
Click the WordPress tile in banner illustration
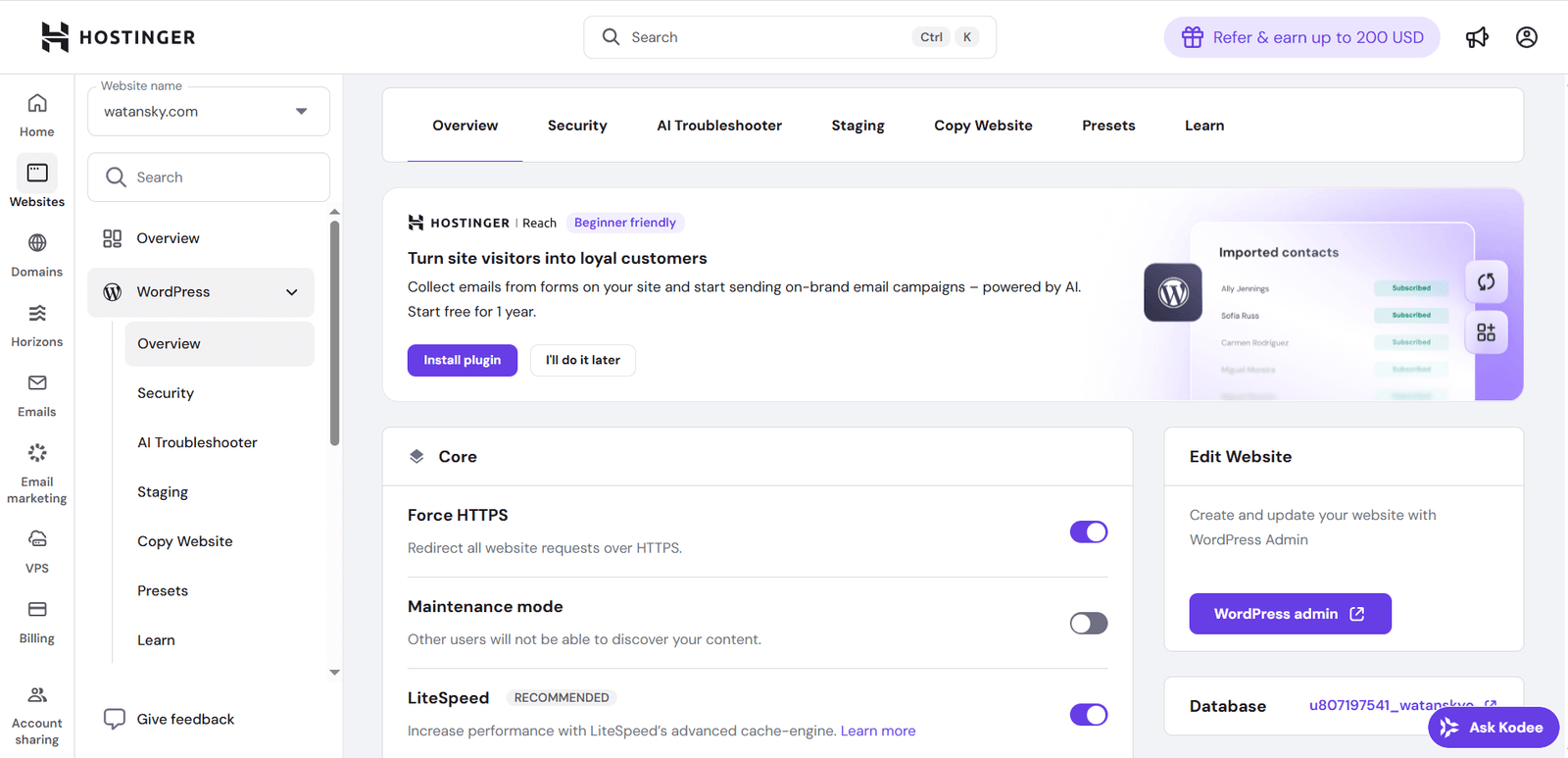click(1173, 292)
